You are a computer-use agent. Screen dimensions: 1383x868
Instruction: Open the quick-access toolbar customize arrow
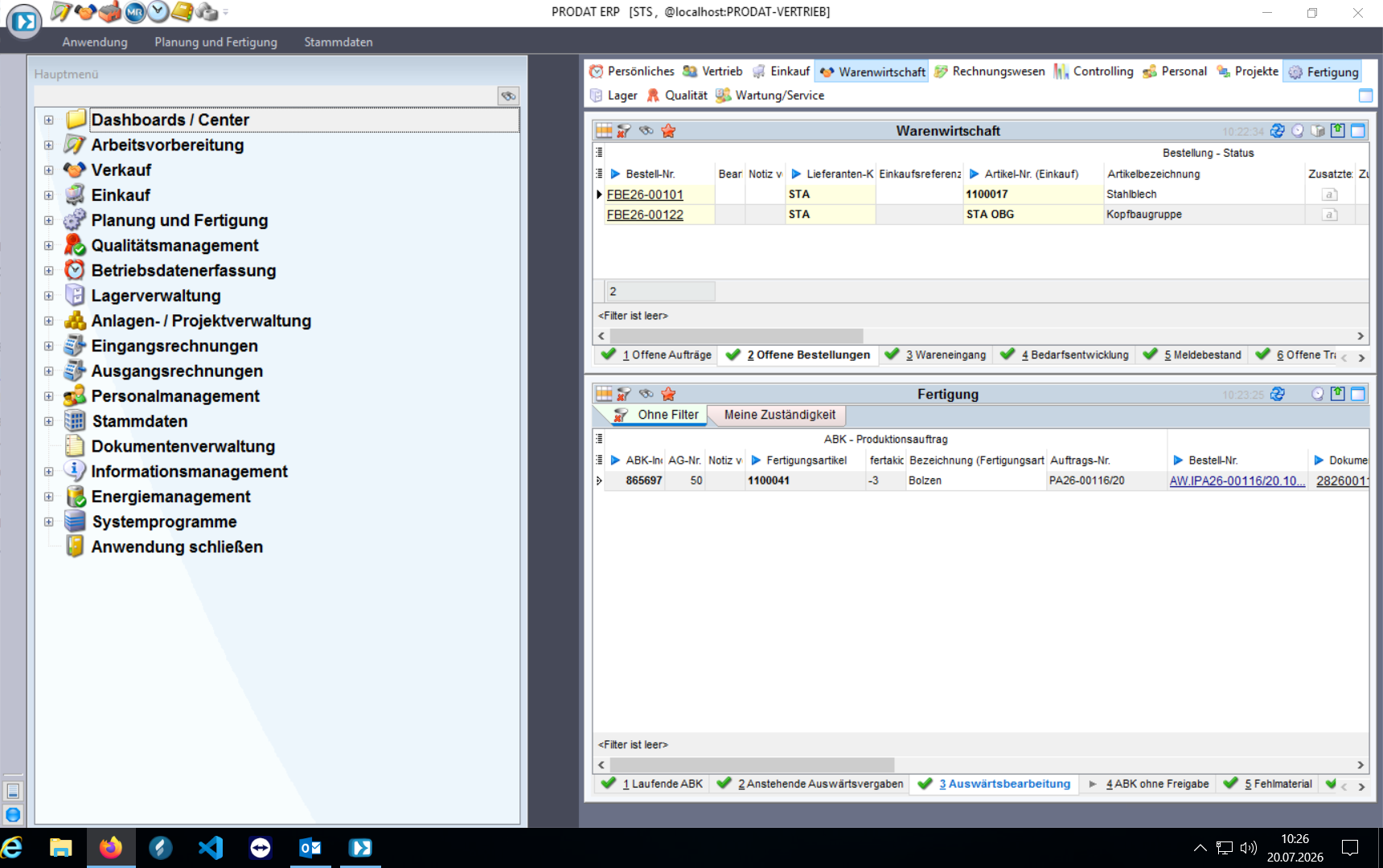click(x=226, y=12)
